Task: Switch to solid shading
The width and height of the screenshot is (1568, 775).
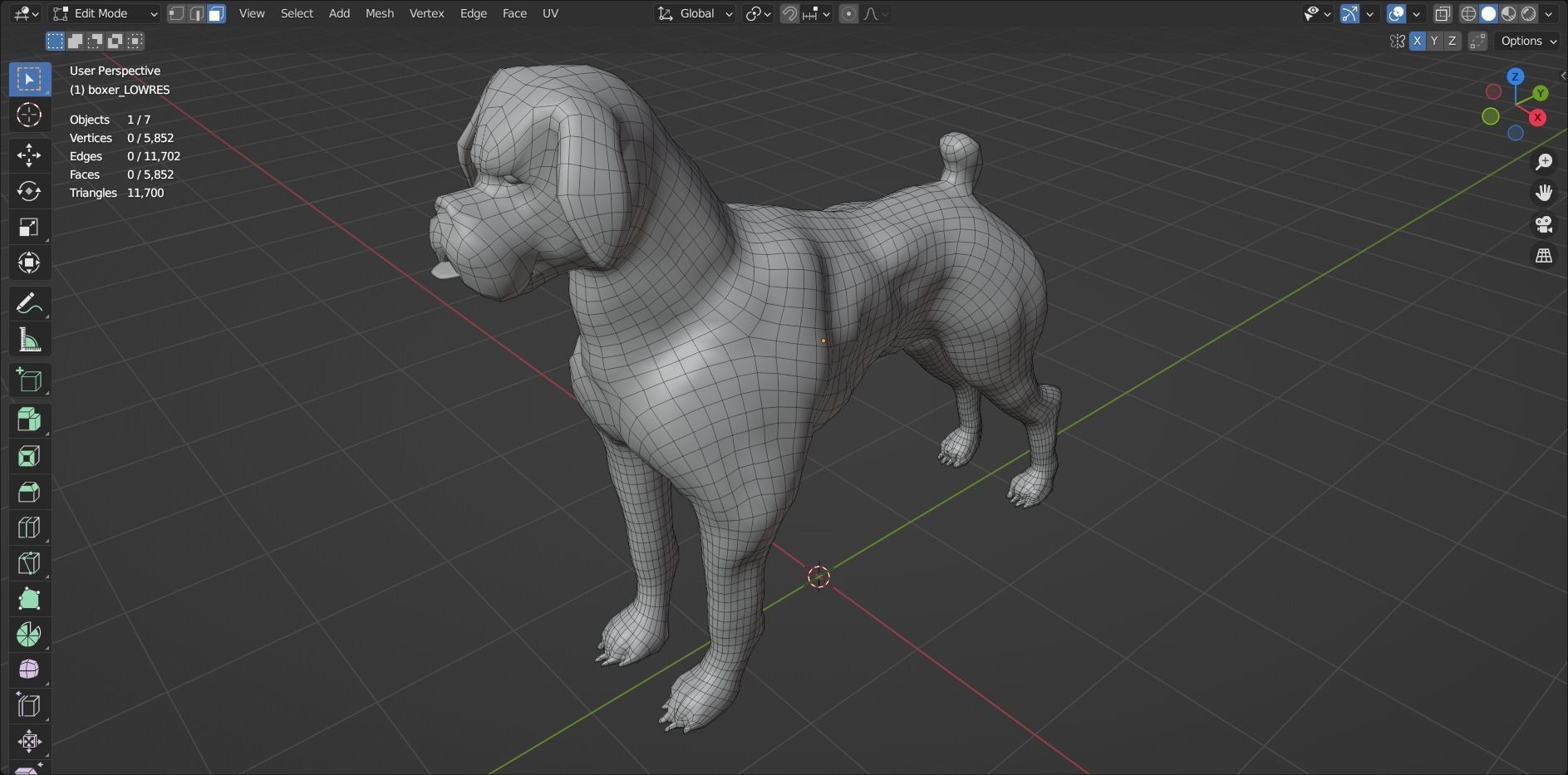Action: (x=1489, y=13)
